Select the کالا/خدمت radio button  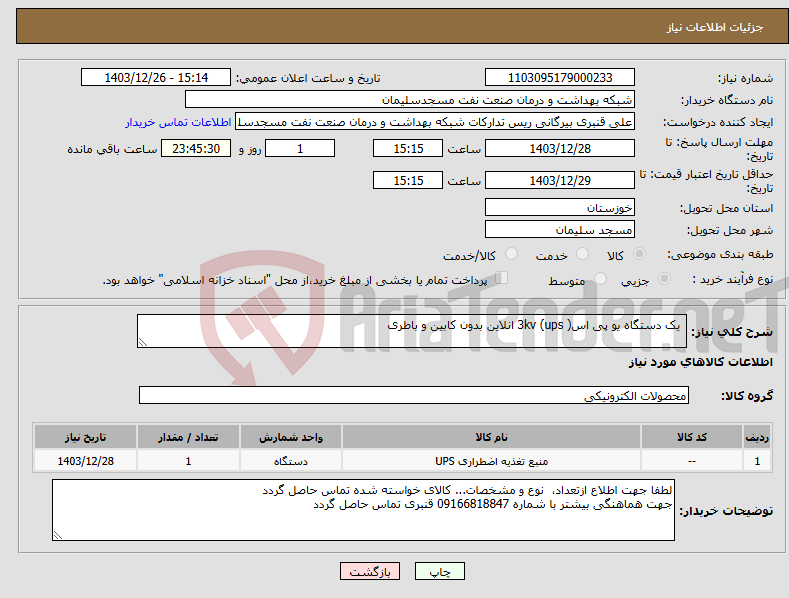pyautogui.click(x=511, y=254)
